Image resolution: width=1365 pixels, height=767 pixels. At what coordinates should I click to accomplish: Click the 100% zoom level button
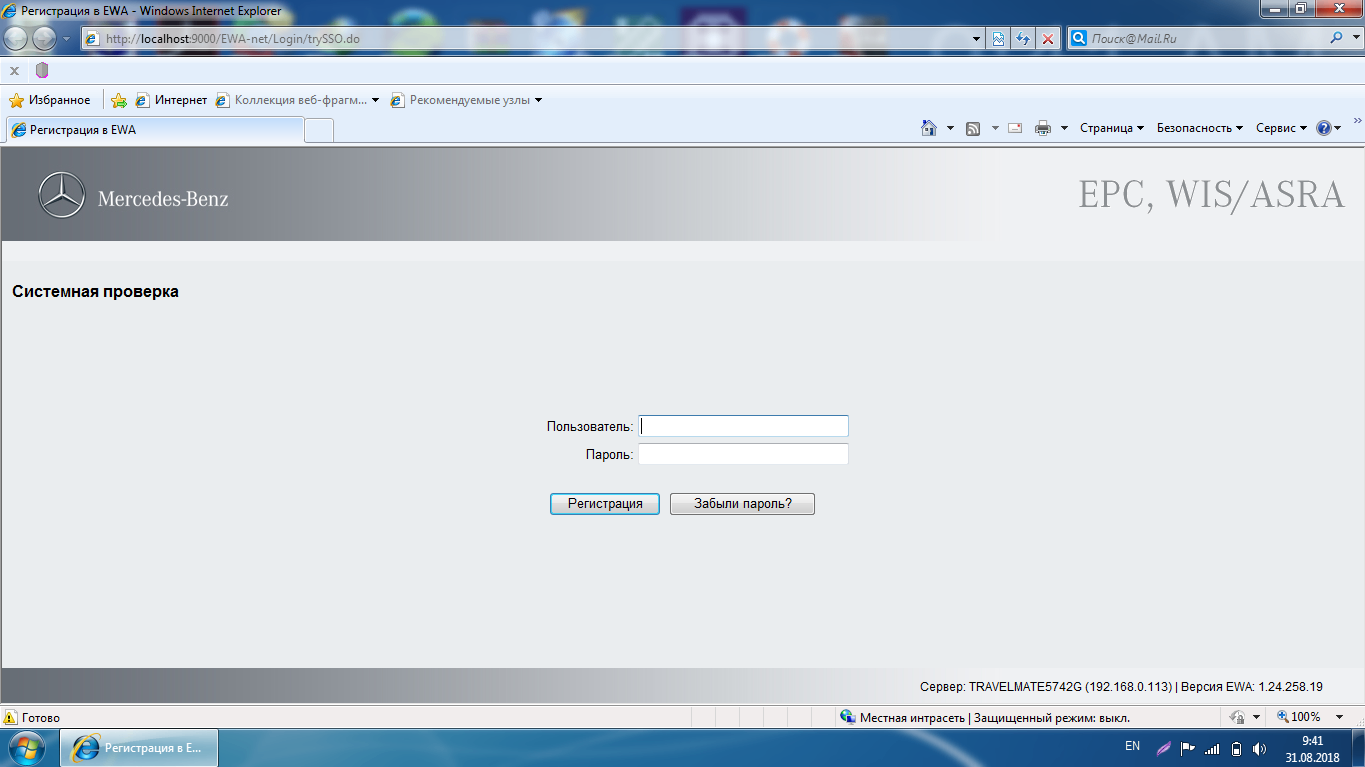1298,717
